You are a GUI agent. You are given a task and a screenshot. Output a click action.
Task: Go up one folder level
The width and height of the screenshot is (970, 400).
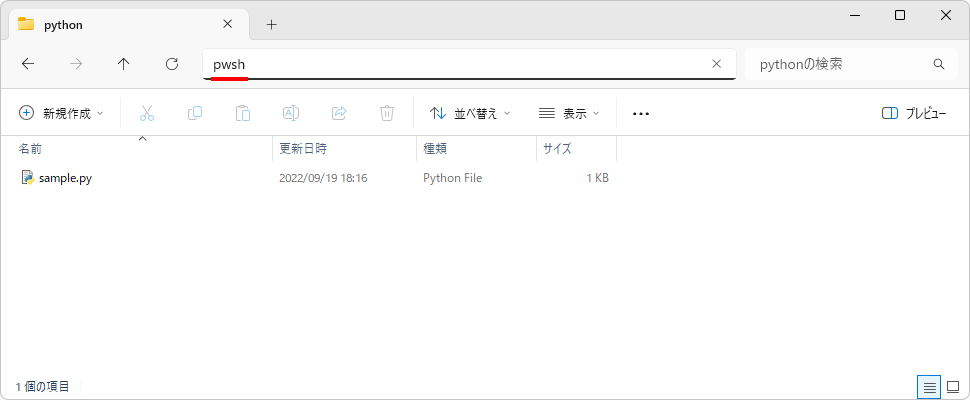pos(124,64)
